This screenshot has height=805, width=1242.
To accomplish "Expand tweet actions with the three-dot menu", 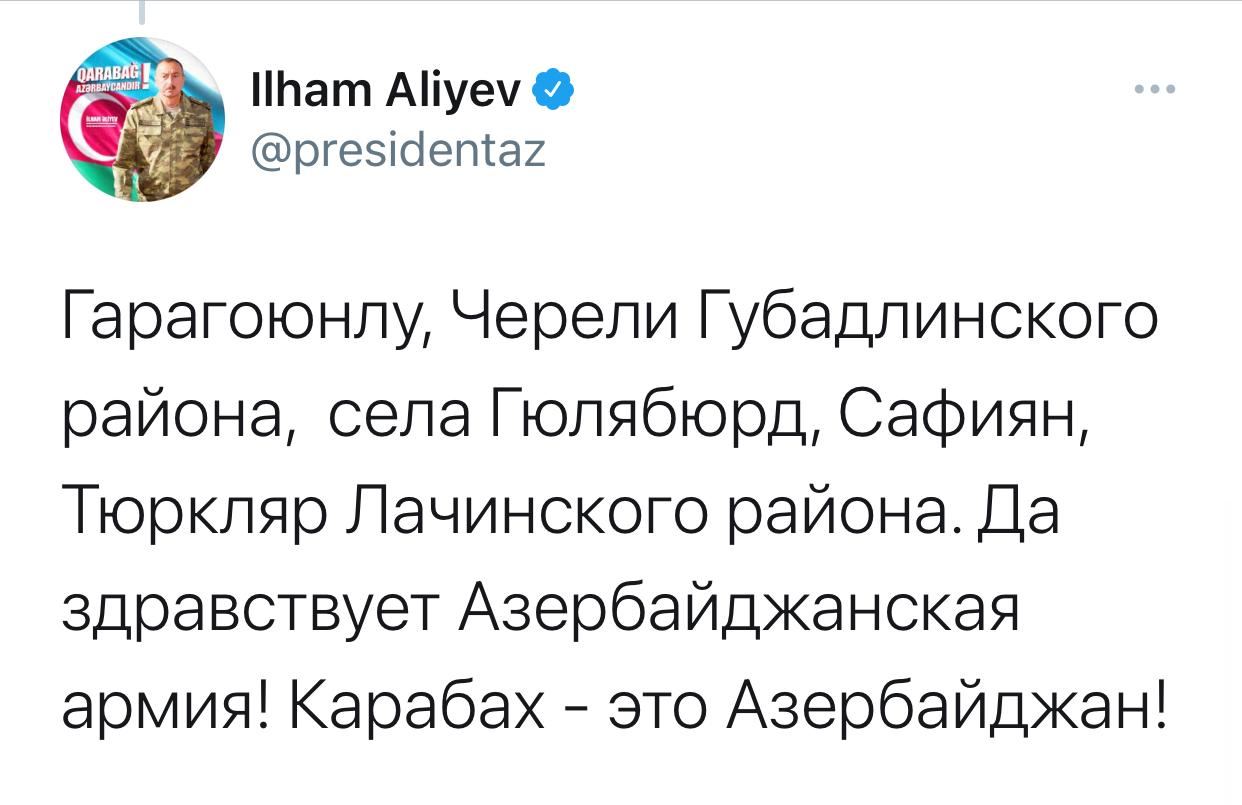I will [1153, 88].
